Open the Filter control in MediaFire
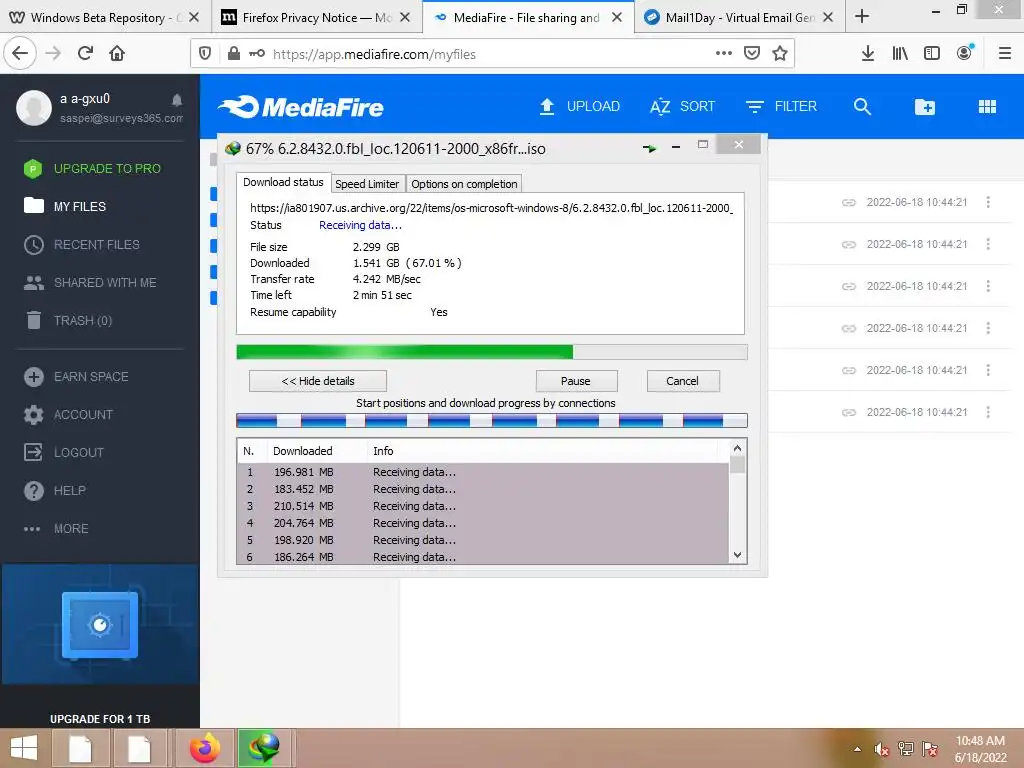The height and width of the screenshot is (768, 1024). (781, 106)
